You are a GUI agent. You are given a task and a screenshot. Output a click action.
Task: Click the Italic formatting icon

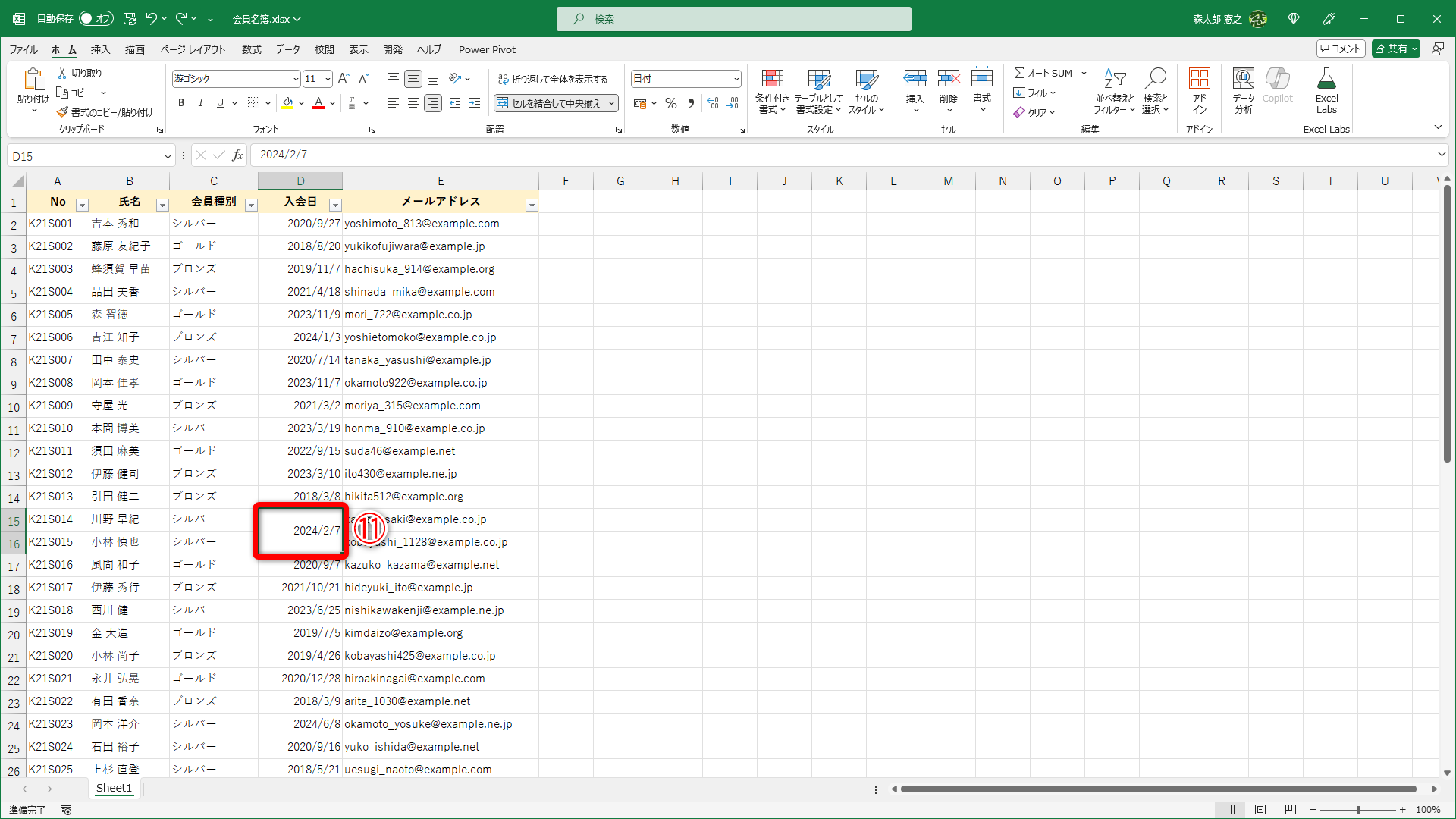click(201, 103)
